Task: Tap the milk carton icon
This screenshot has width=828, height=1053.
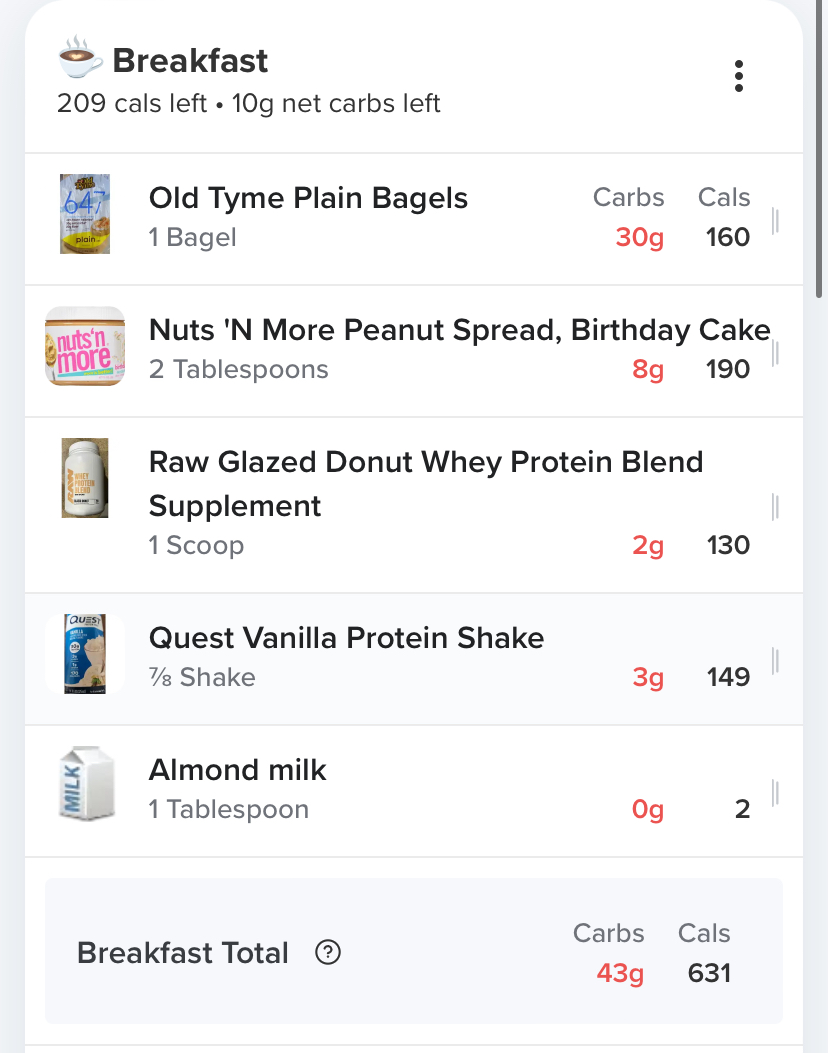Action: [84, 787]
